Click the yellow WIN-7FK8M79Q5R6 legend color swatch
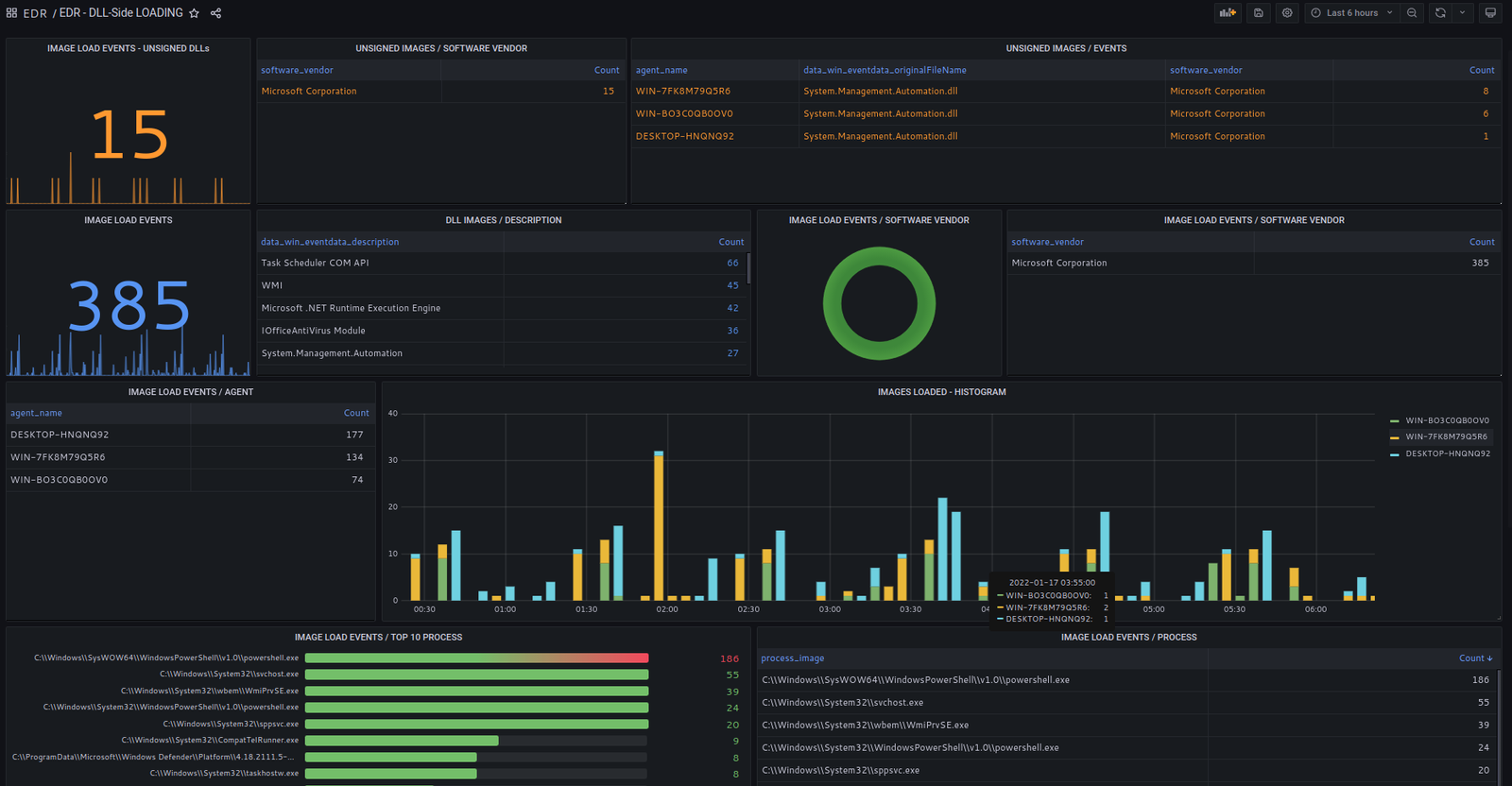The width and height of the screenshot is (1512, 786). pos(1395,437)
